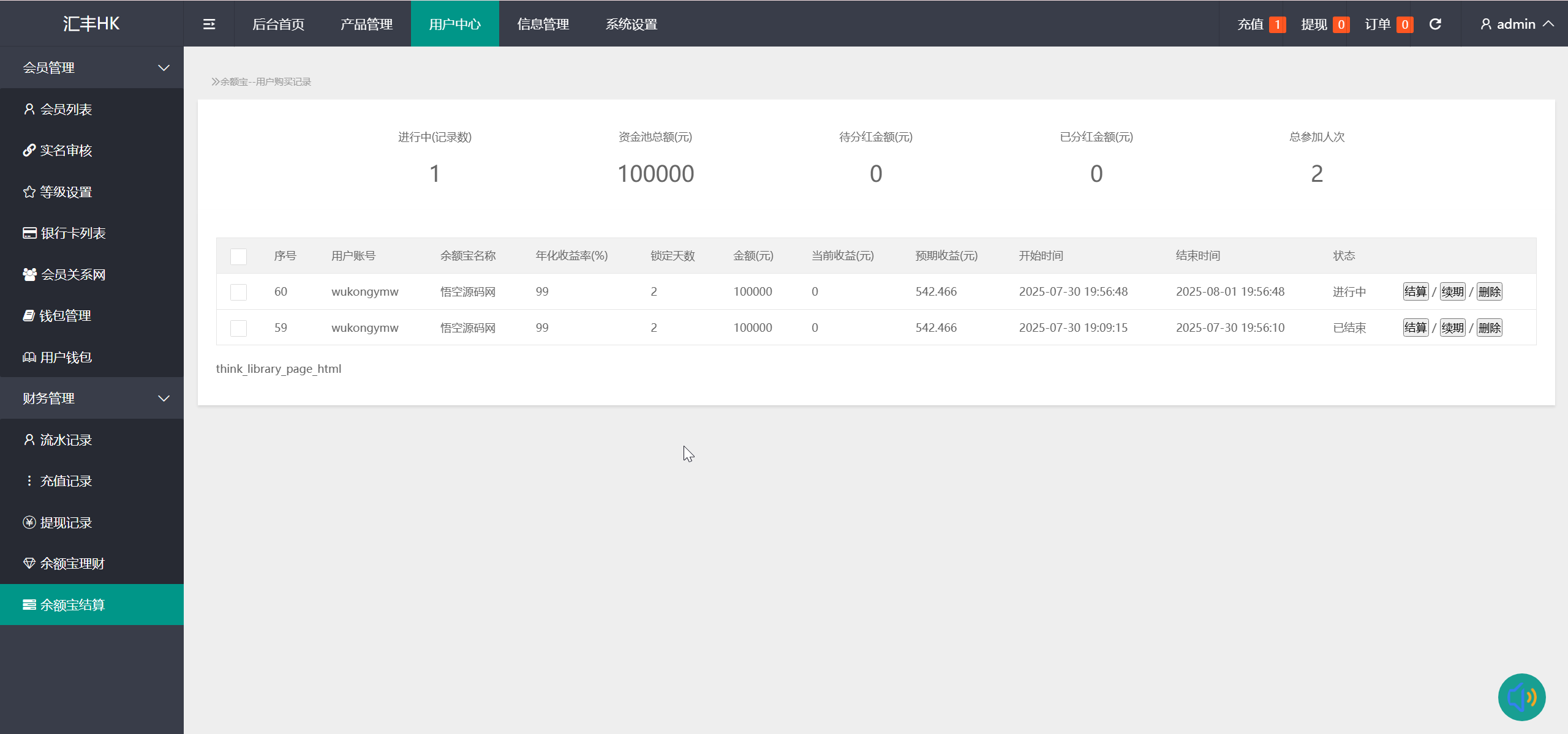Screen dimensions: 1568x734
Task: Click the refresh icon in top bar
Action: 1435,24
